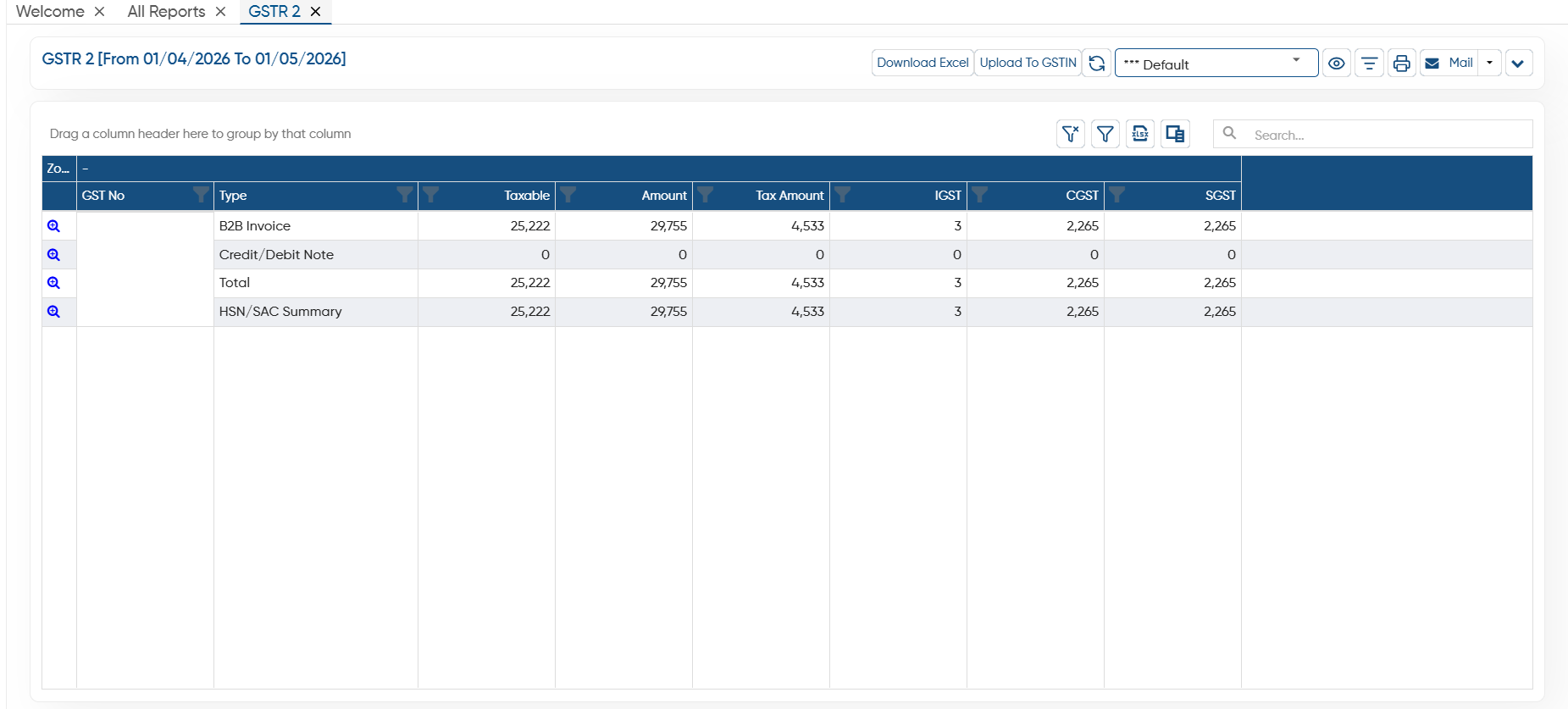1568x709 pixels.
Task: Zoom into the HSN/SAC Summary row
Action: 53,312
